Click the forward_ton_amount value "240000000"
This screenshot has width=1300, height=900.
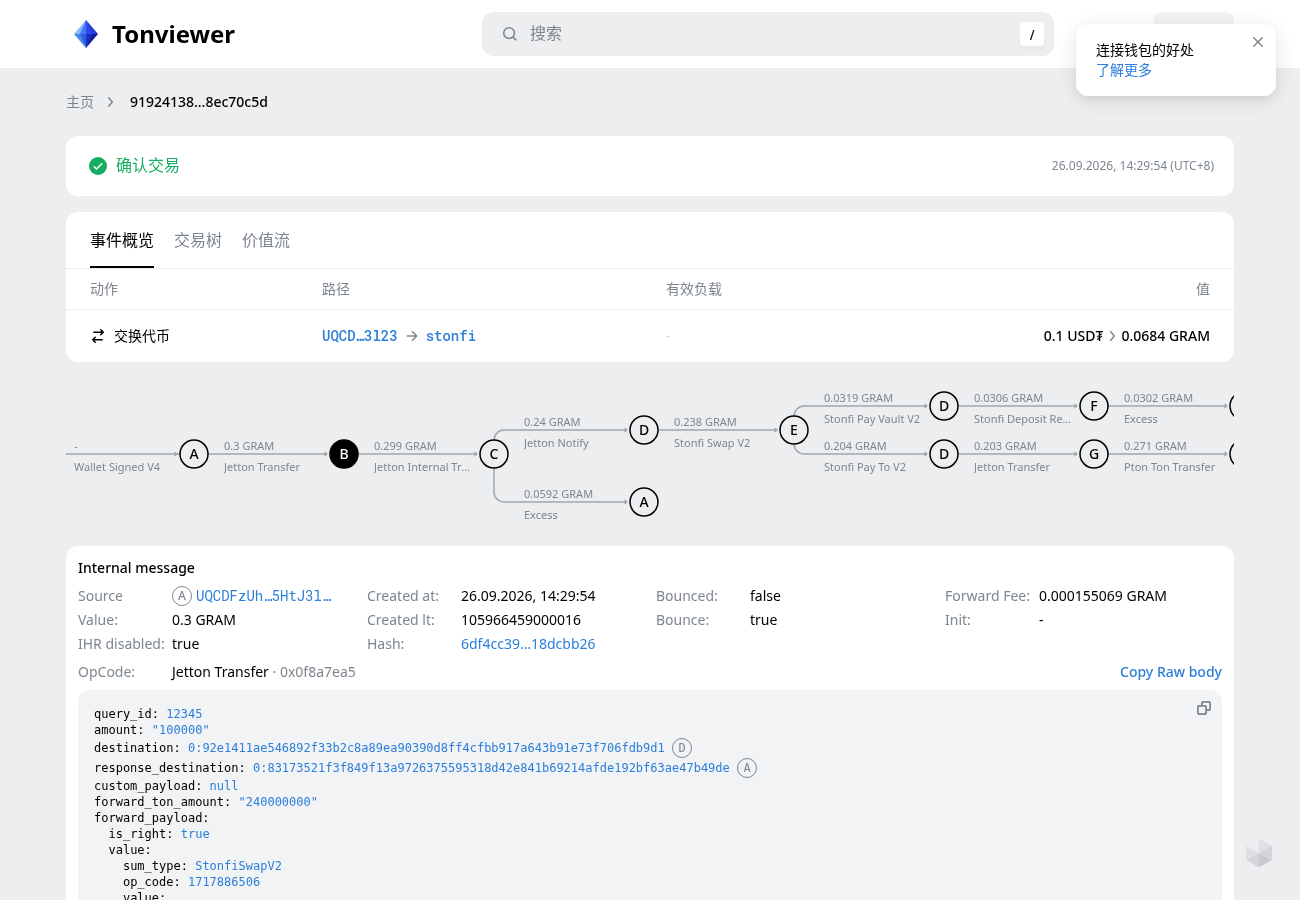tap(278, 802)
